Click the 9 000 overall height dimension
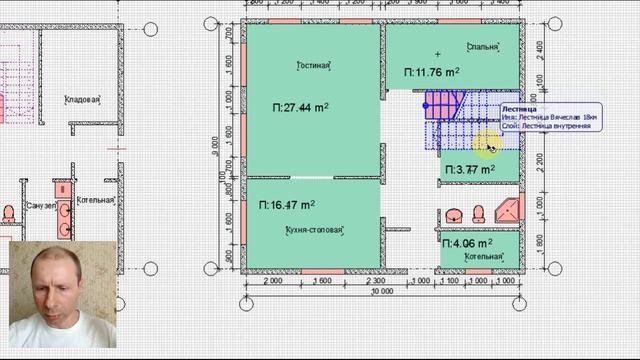 [x=215, y=146]
